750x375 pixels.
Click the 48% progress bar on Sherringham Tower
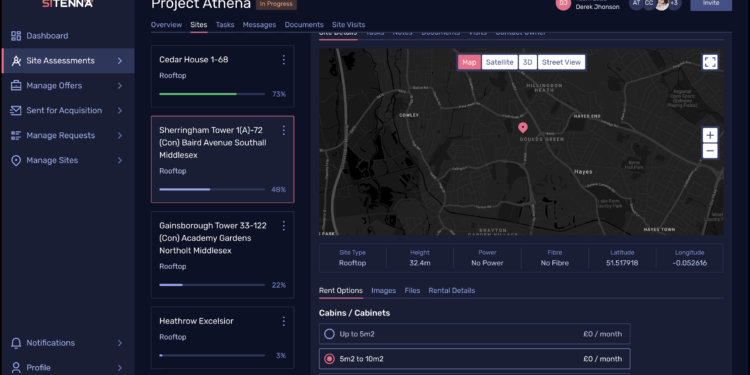coord(212,189)
